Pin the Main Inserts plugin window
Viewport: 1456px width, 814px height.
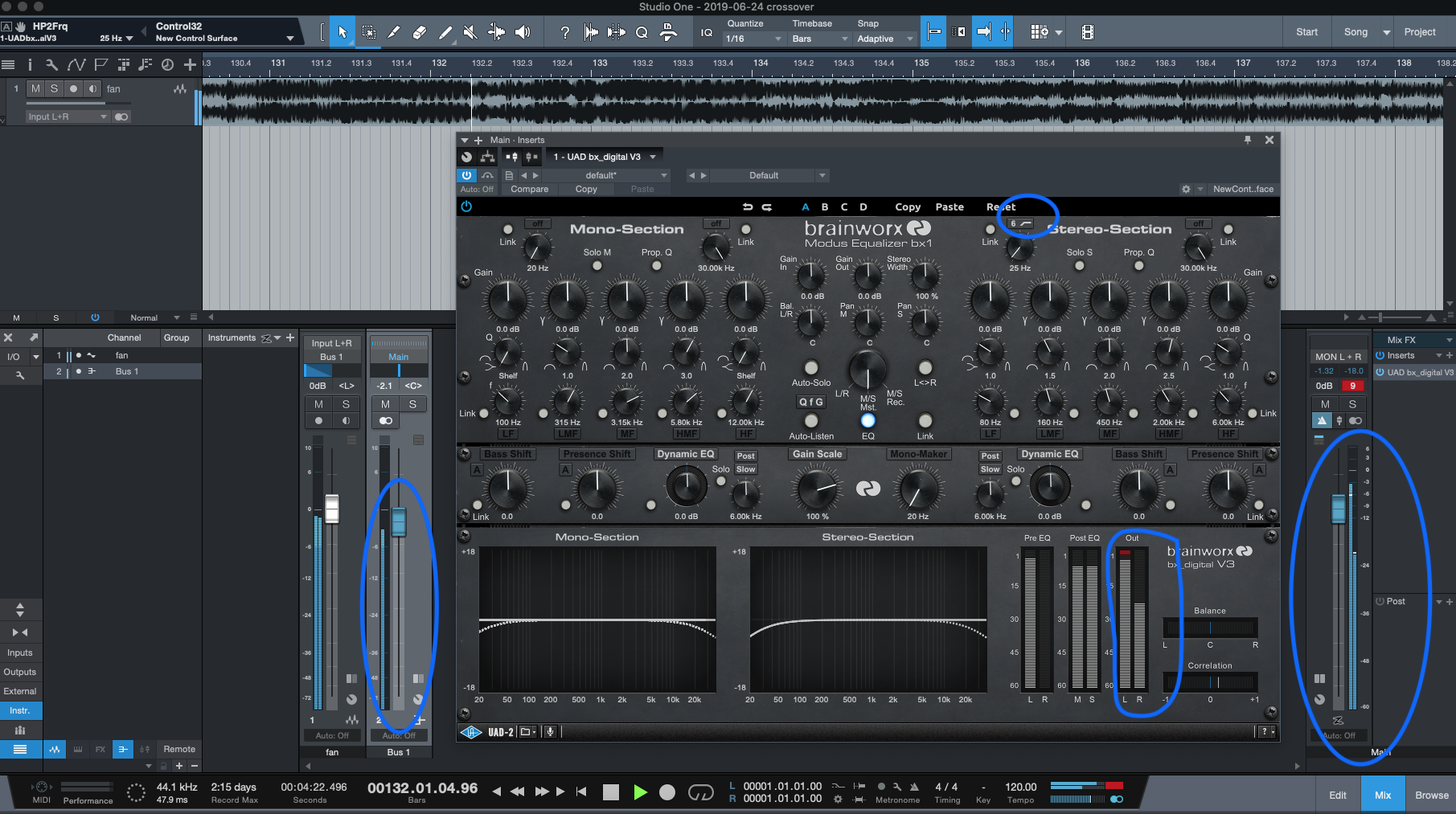point(1248,140)
